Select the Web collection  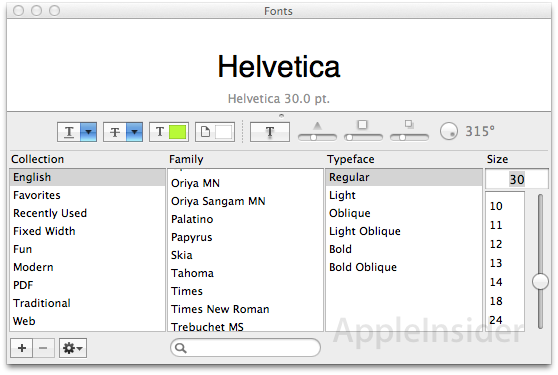point(88,321)
